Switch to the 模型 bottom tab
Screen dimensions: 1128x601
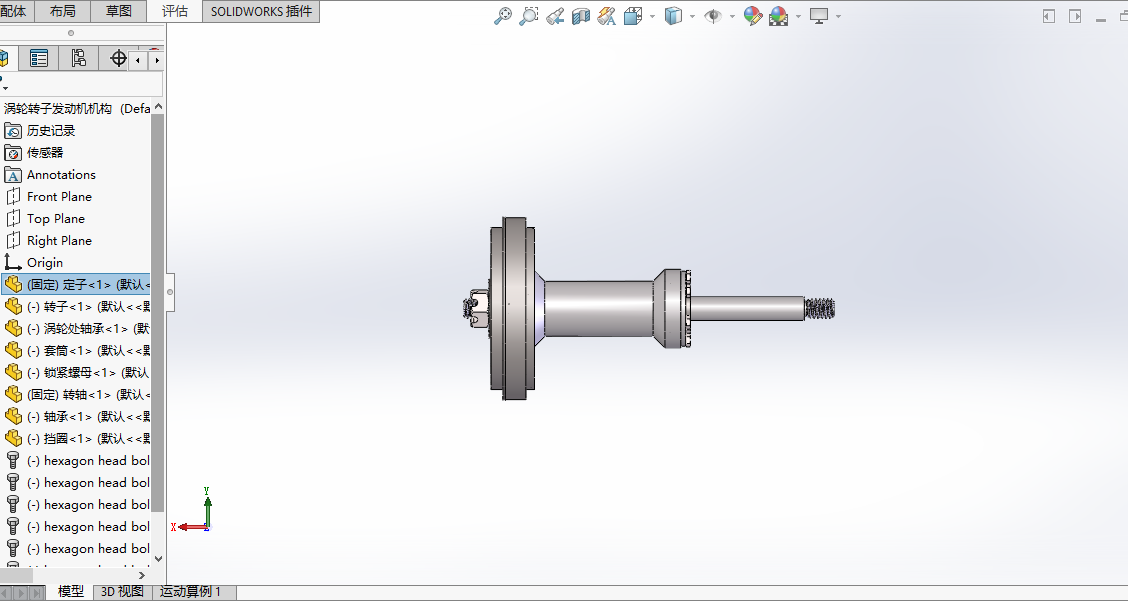pyautogui.click(x=70, y=592)
